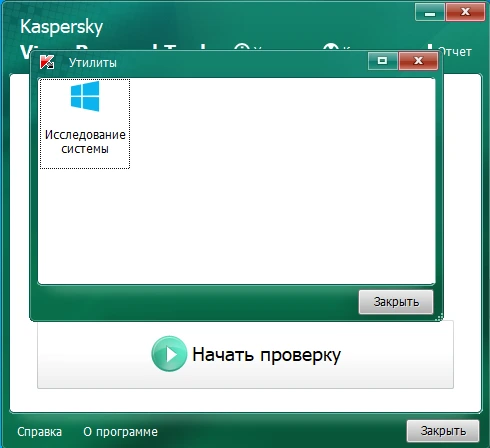
Task: Close the main Kaspersky window with X
Action: pos(465,12)
